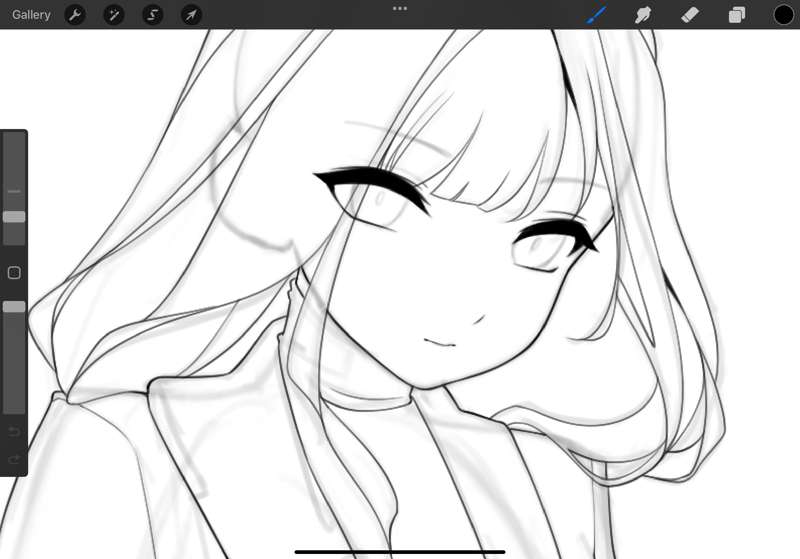The image size is (800, 559).
Task: Tap the square Modify button in sidebar
Action: point(14,273)
